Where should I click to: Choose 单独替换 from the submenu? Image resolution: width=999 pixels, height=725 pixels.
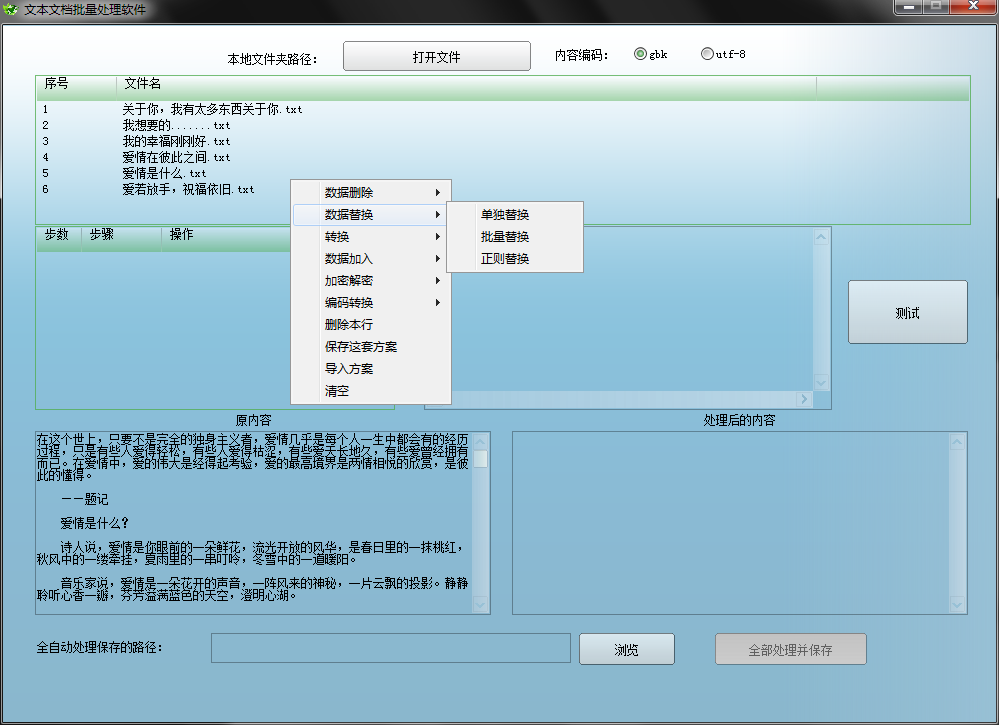[505, 215]
